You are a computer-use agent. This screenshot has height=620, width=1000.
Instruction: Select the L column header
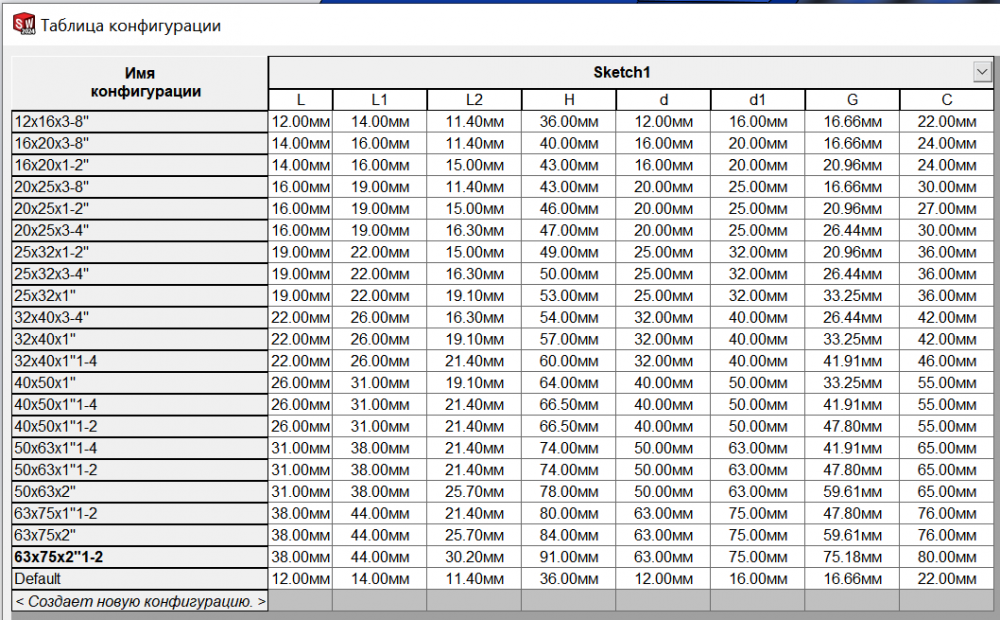(300, 100)
